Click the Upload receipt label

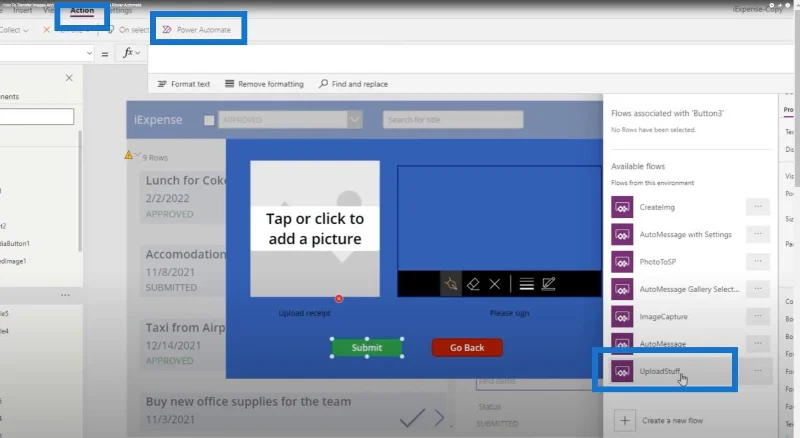pyautogui.click(x=305, y=313)
